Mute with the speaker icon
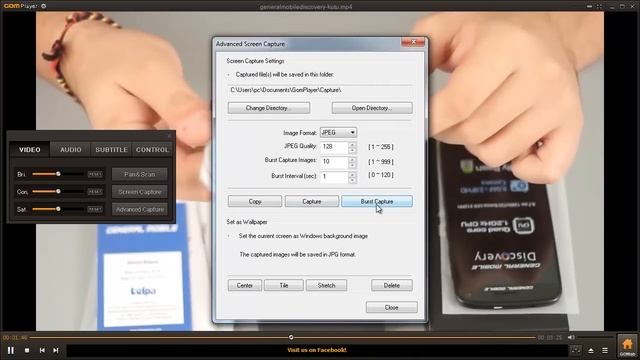The width and height of the screenshot is (640, 360). (571, 338)
